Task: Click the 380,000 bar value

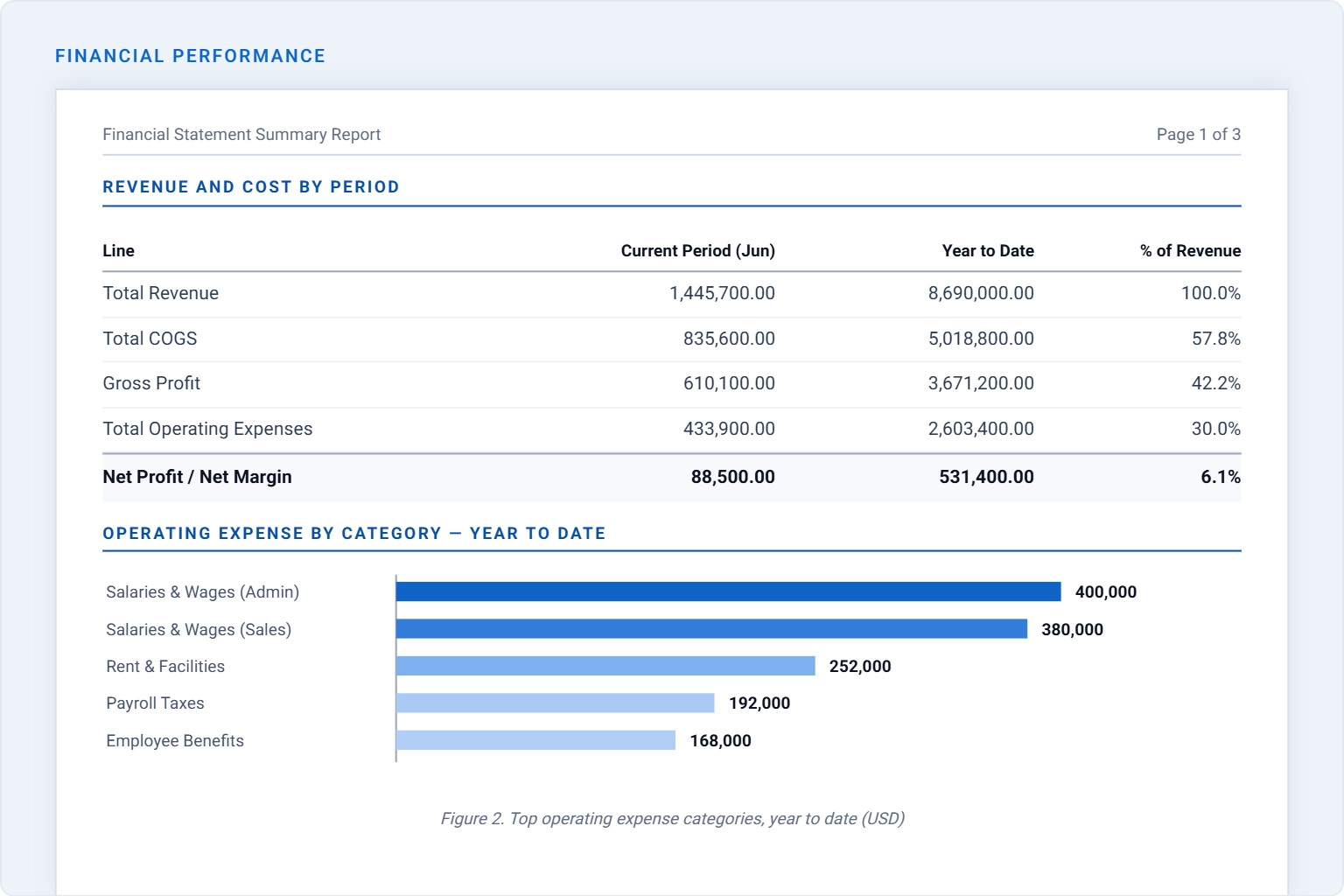Action: coord(1072,630)
